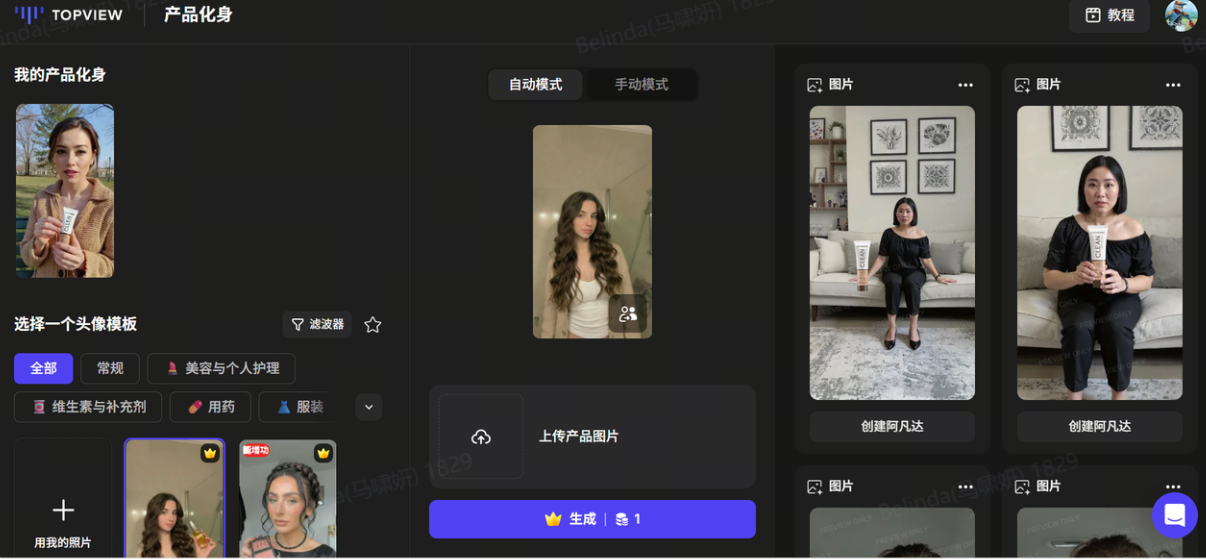The height and width of the screenshot is (559, 1206).
Task: Open the 教程 tutorial button
Action: coord(1109,15)
